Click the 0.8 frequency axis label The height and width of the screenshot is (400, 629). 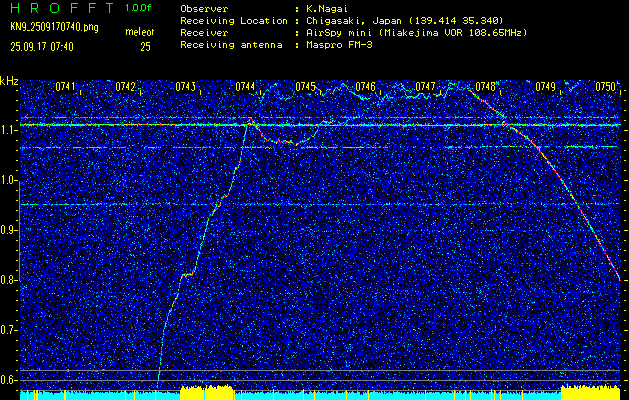click(8, 280)
